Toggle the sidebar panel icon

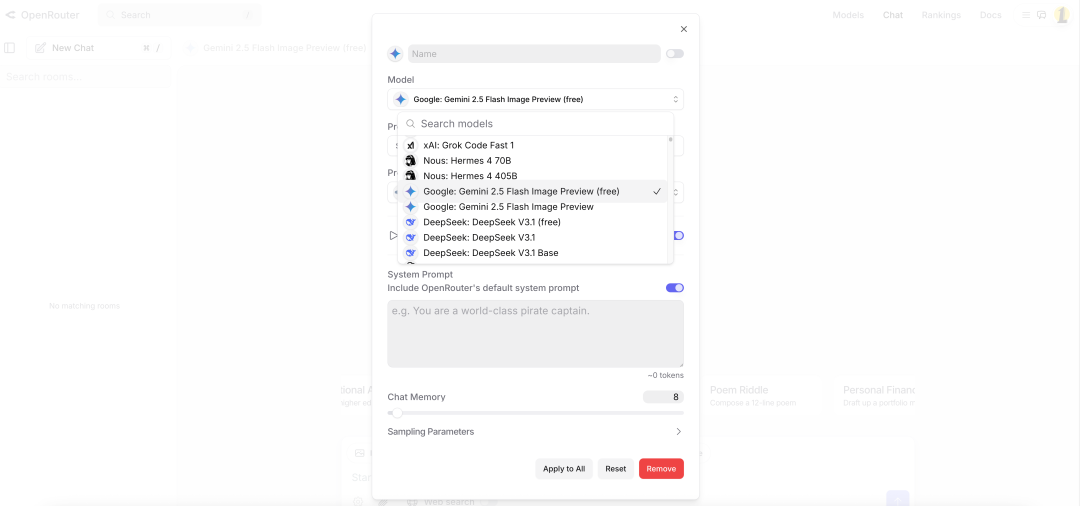pos(10,48)
